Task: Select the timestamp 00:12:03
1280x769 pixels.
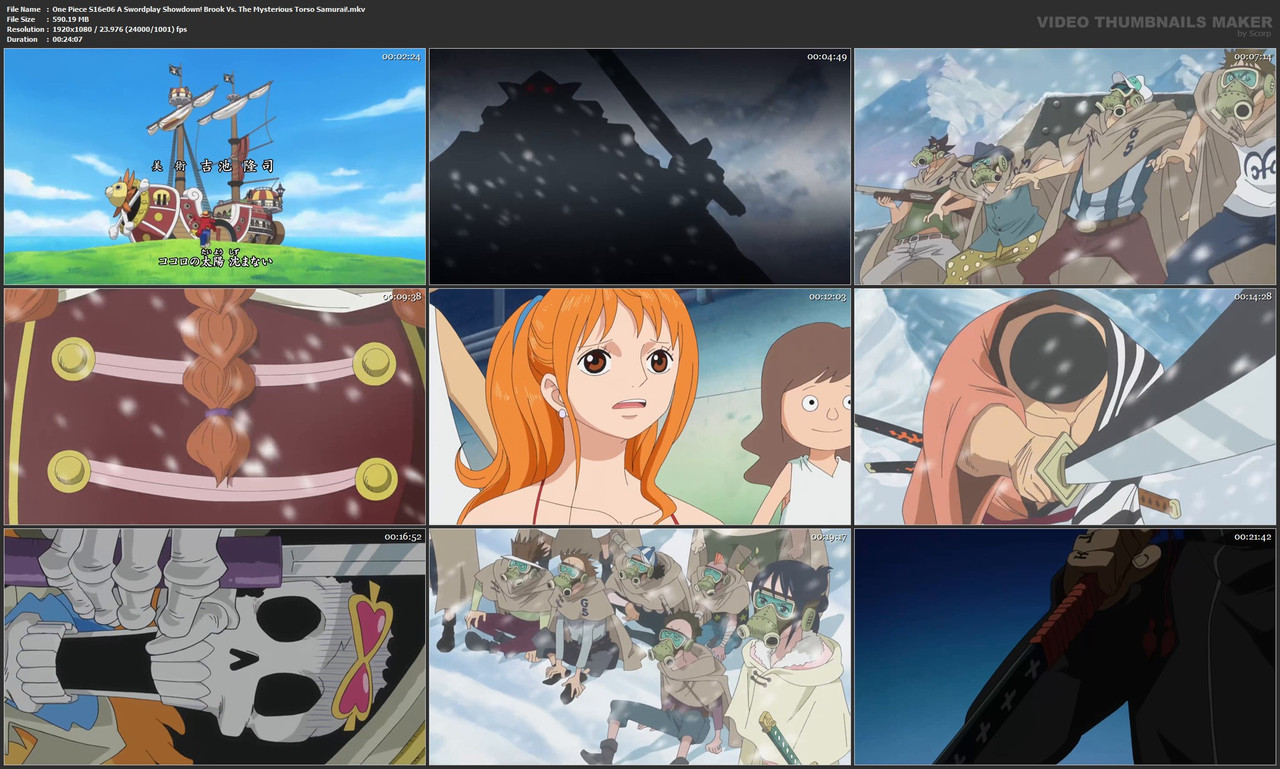Action: click(827, 297)
